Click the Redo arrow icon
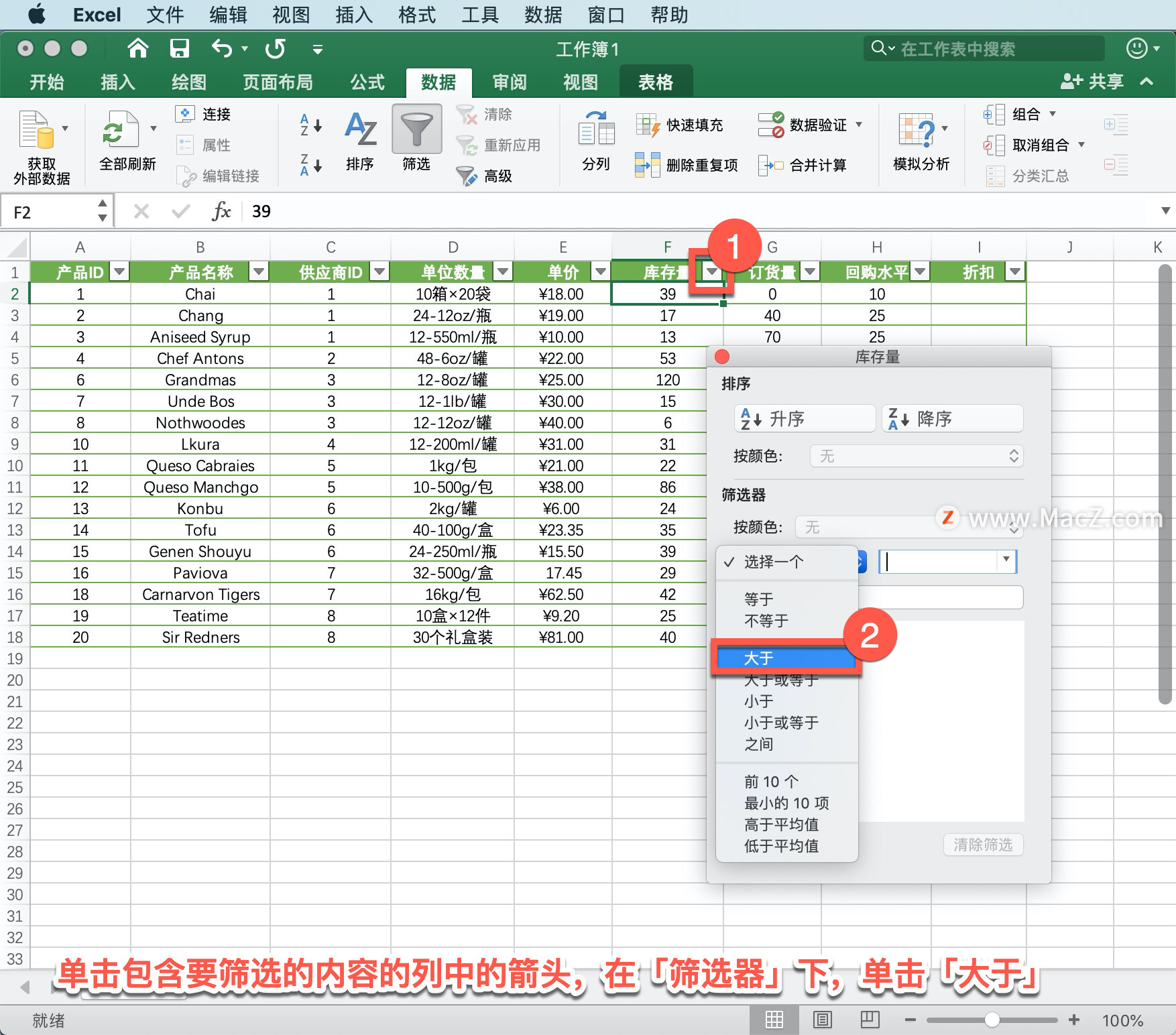The height and width of the screenshot is (1035, 1176). click(x=275, y=48)
